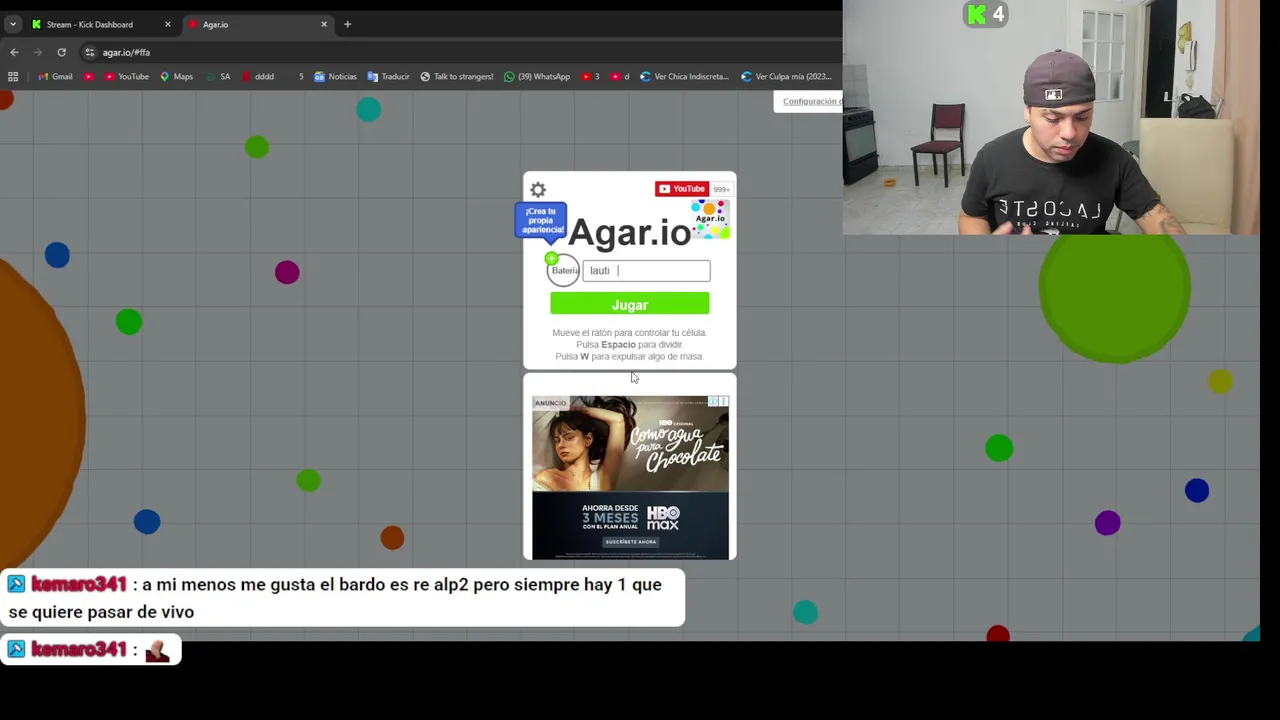Click the green plus add-skin badge

(551, 259)
